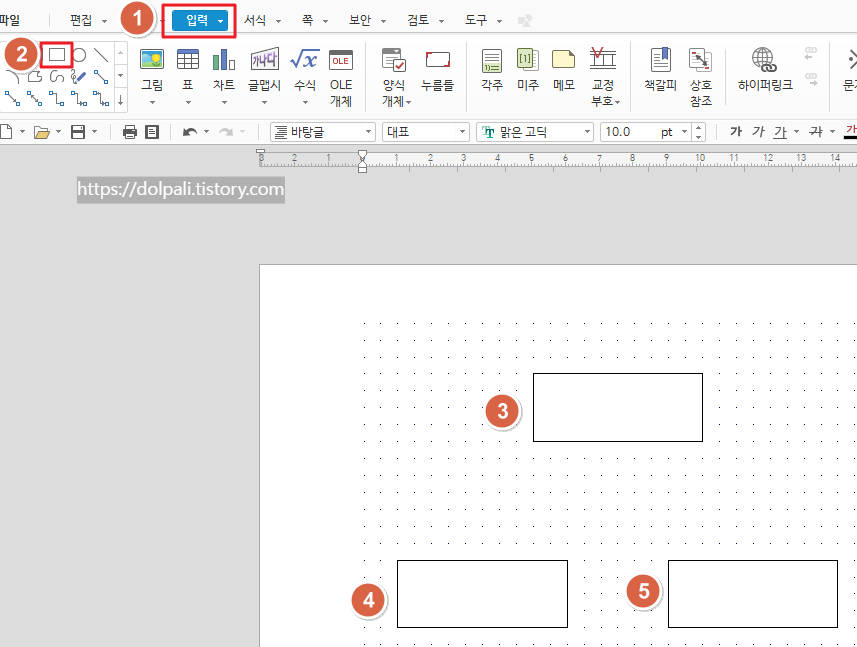Expand the 표 dropdown arrow
The height and width of the screenshot is (647, 857).
[x=188, y=102]
